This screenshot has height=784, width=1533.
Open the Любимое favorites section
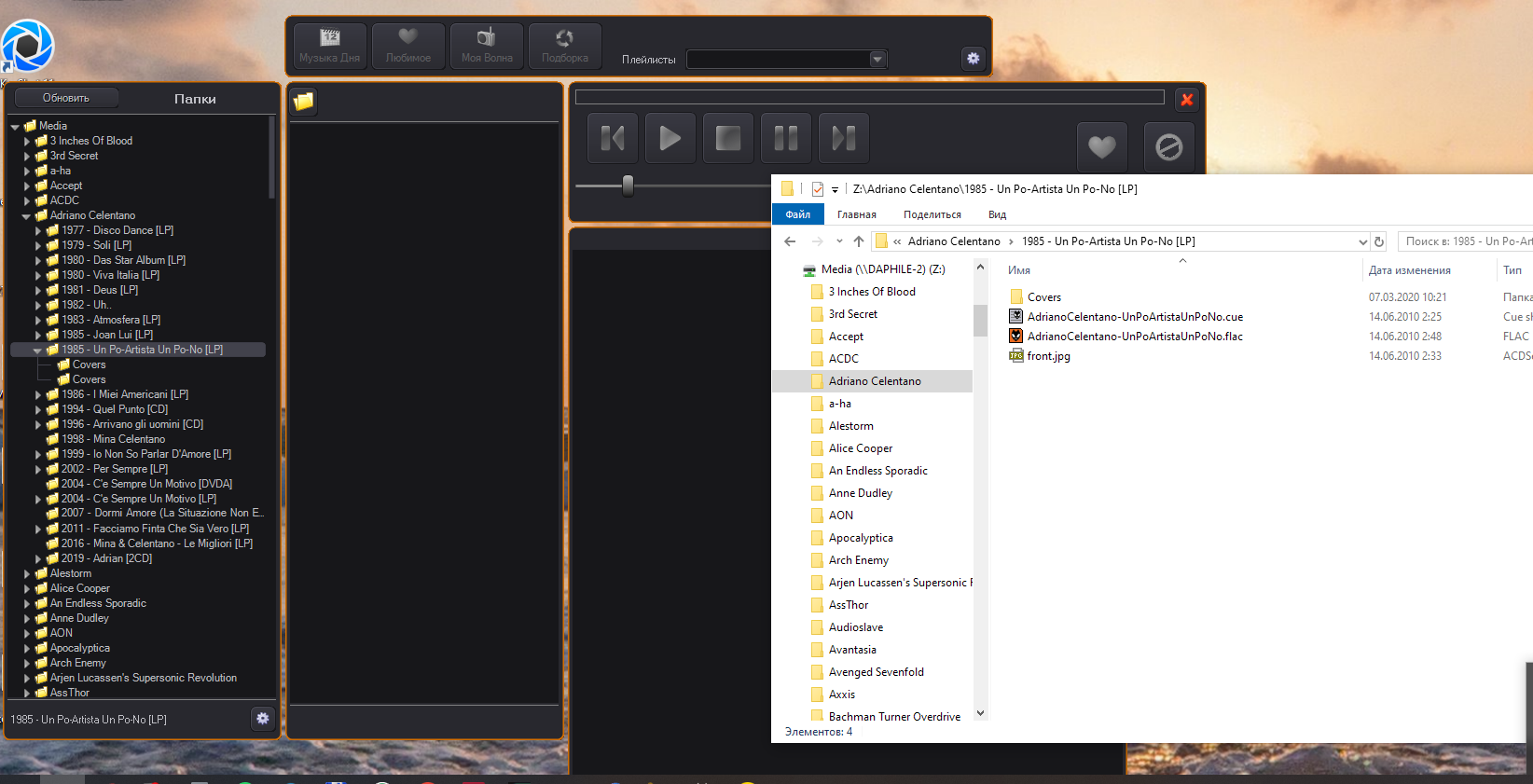coord(408,46)
